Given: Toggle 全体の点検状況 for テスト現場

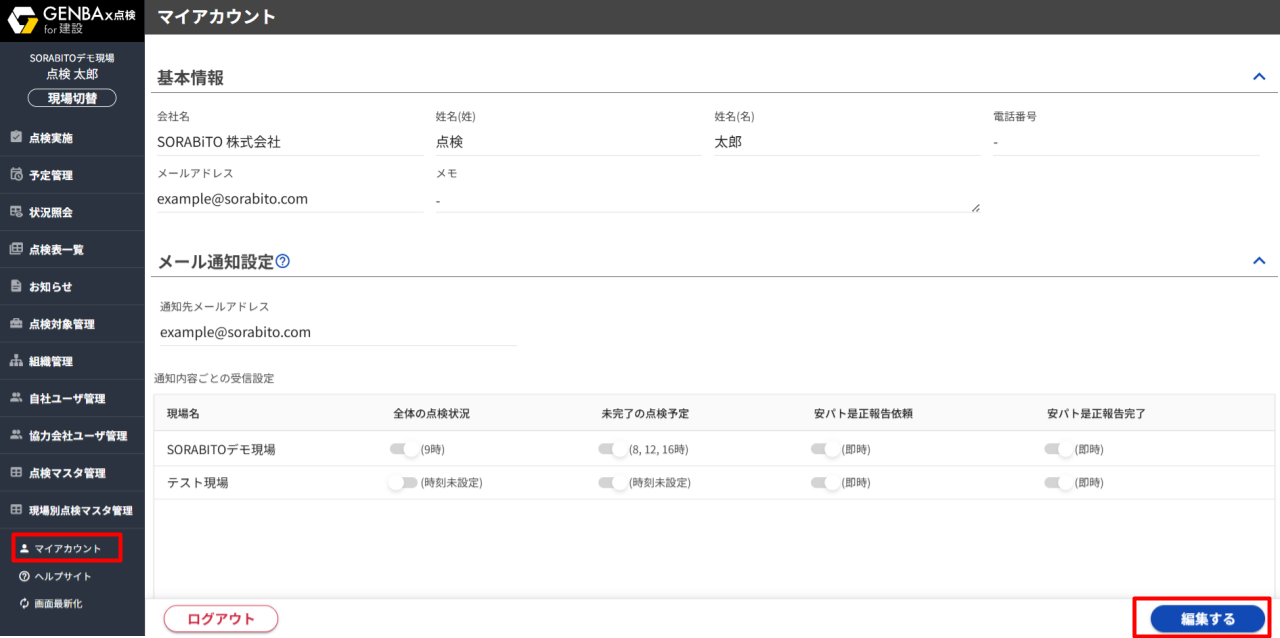Looking at the screenshot, I should [403, 483].
